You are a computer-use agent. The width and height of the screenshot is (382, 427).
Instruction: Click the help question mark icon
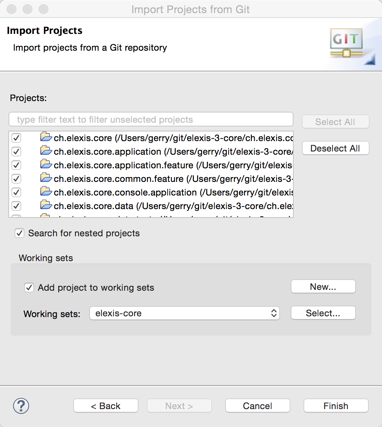(x=21, y=406)
